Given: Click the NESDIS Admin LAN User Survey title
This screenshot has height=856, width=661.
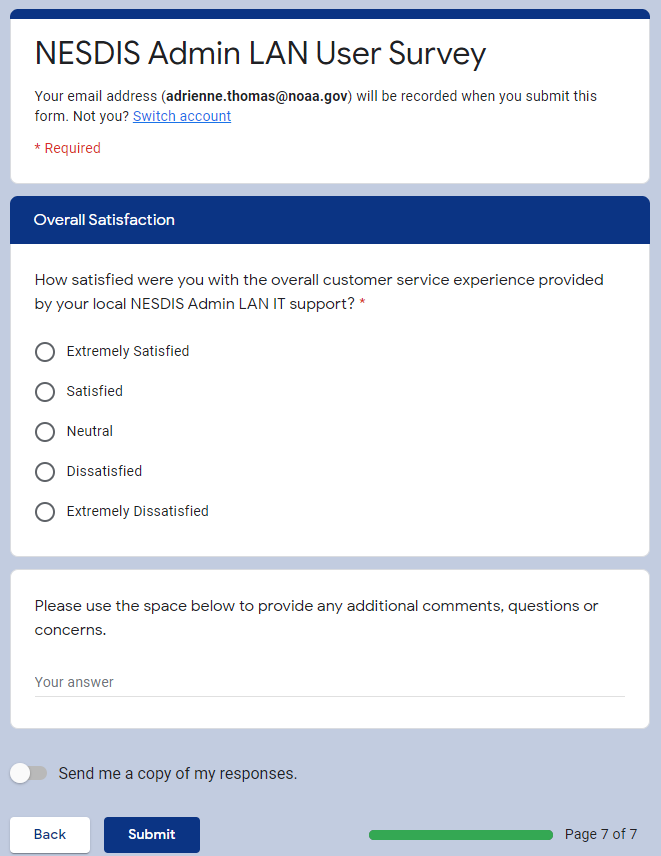Looking at the screenshot, I should point(260,53).
